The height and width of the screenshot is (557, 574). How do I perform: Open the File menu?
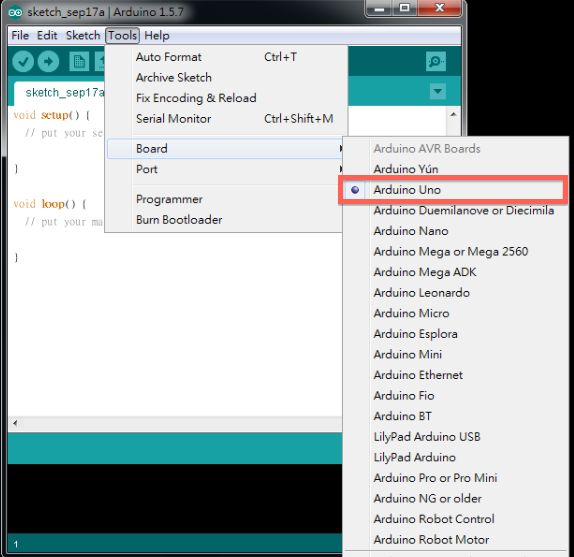[20, 35]
